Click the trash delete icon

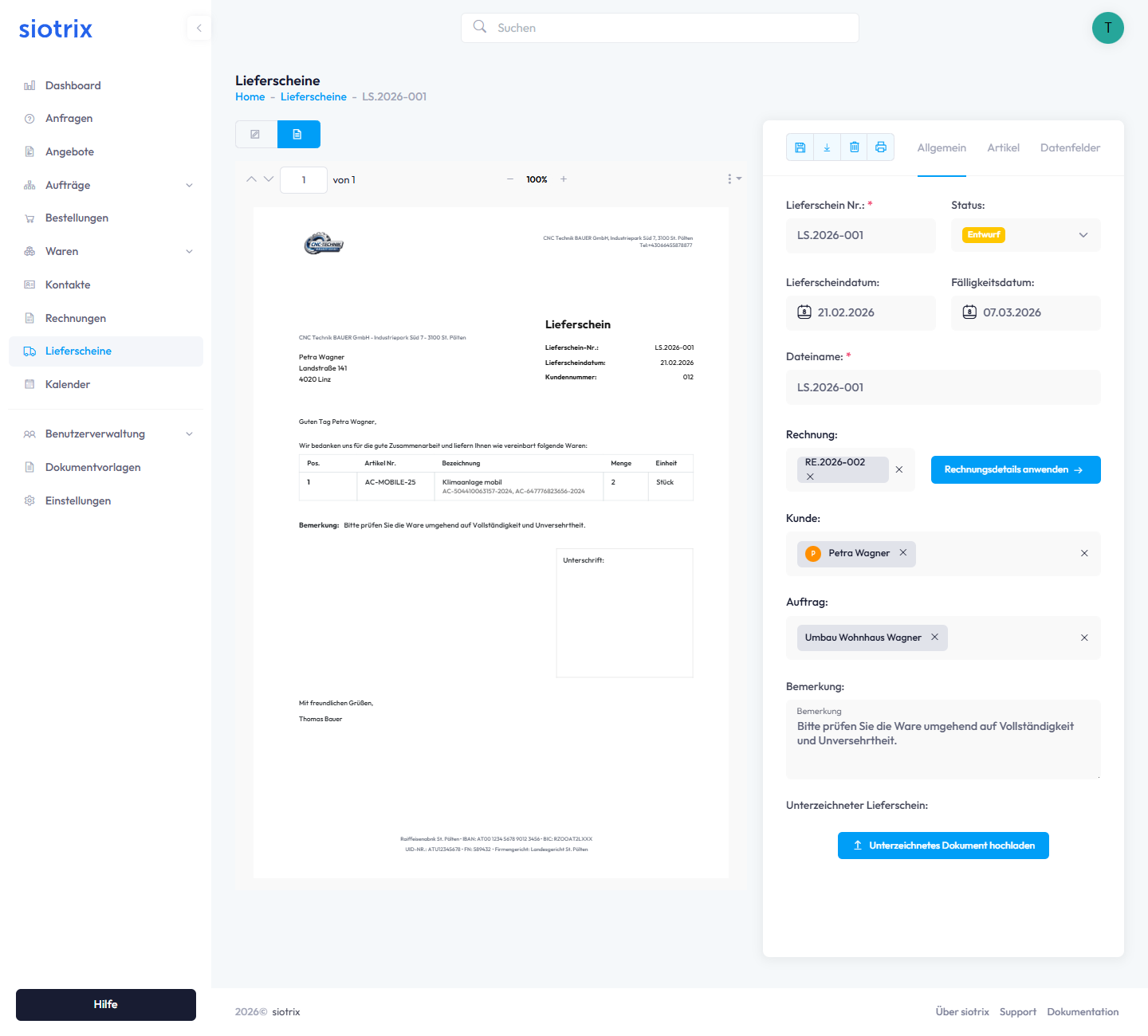point(854,147)
